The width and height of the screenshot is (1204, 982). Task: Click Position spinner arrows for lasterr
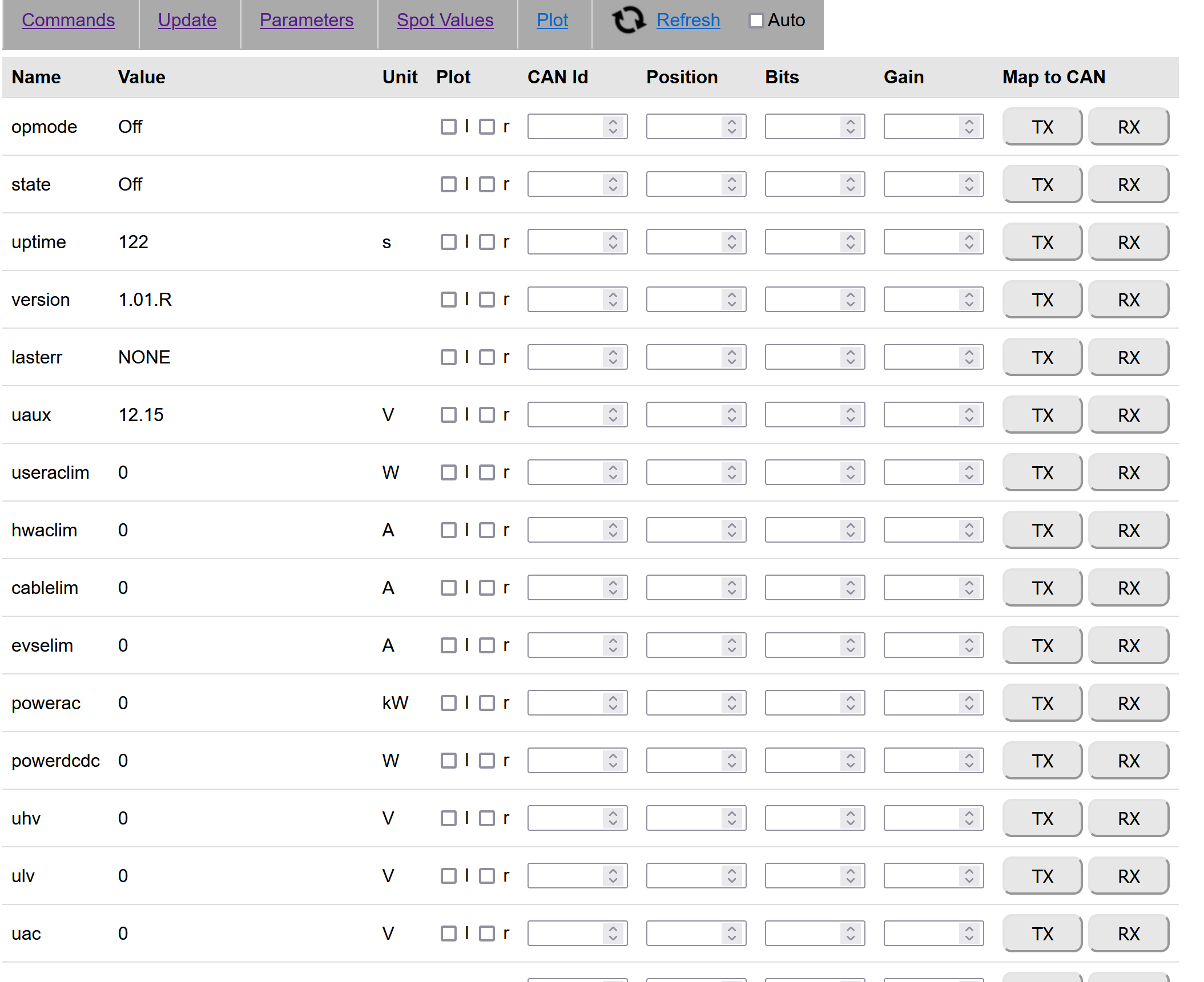coord(731,357)
